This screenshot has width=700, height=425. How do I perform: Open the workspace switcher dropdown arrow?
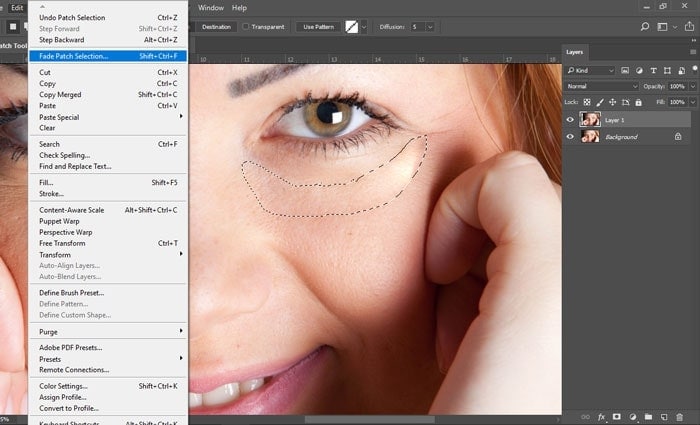point(675,27)
